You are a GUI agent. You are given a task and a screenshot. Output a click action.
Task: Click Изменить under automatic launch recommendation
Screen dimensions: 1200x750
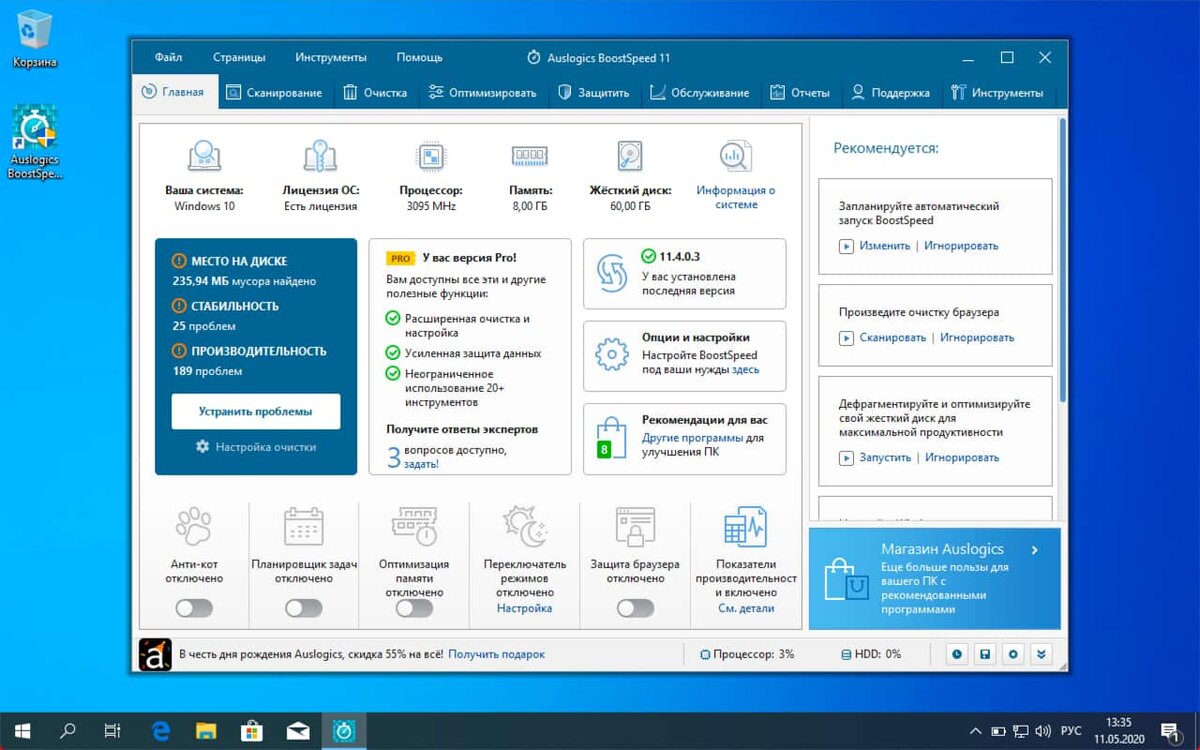pyautogui.click(x=885, y=246)
